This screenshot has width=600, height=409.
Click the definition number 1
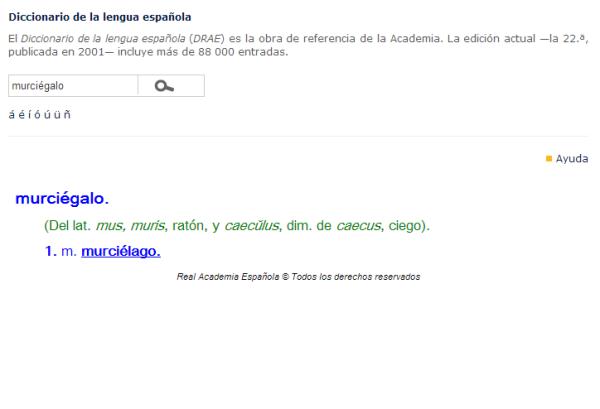(49, 251)
